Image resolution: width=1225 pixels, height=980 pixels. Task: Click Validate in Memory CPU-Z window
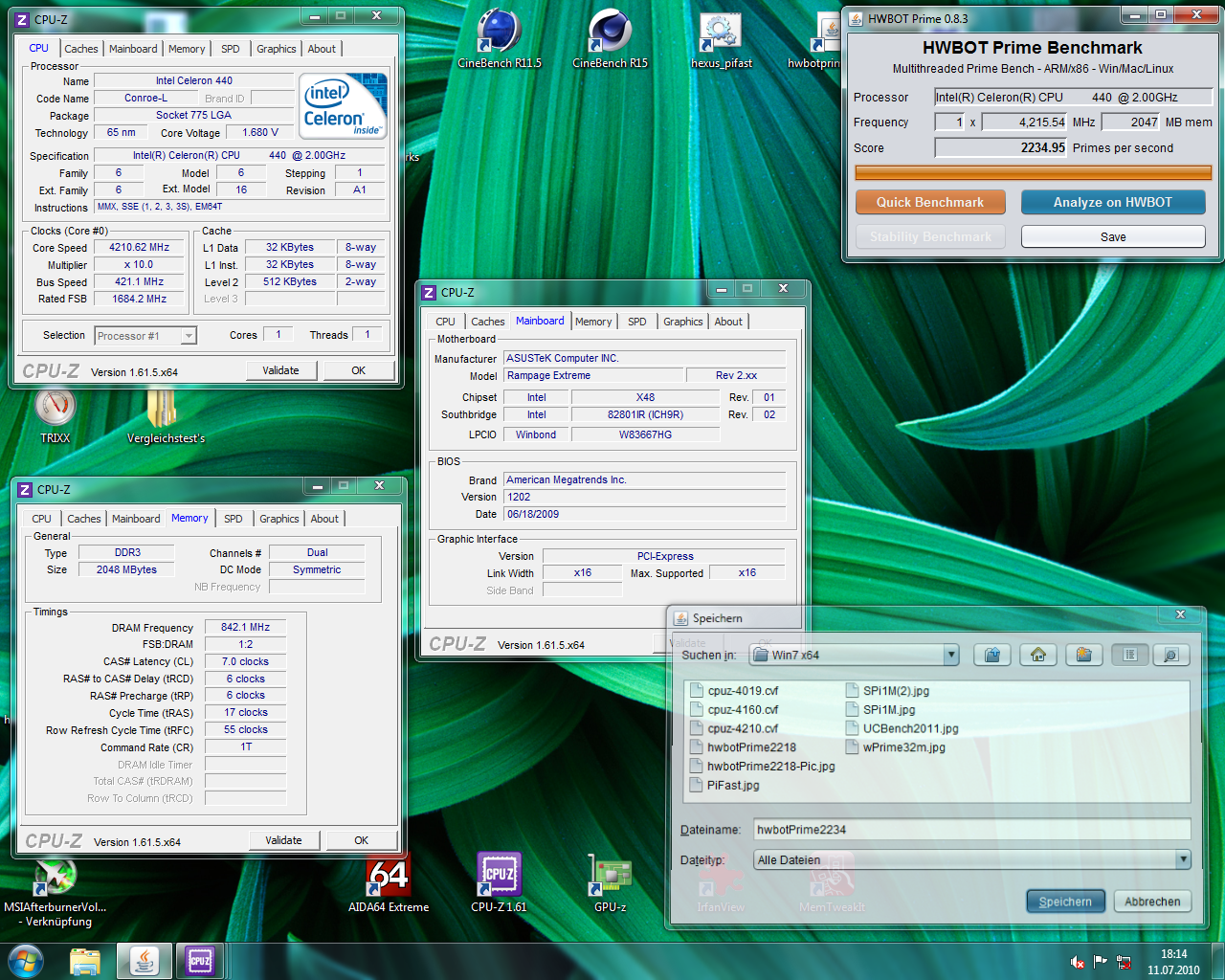pos(283,840)
